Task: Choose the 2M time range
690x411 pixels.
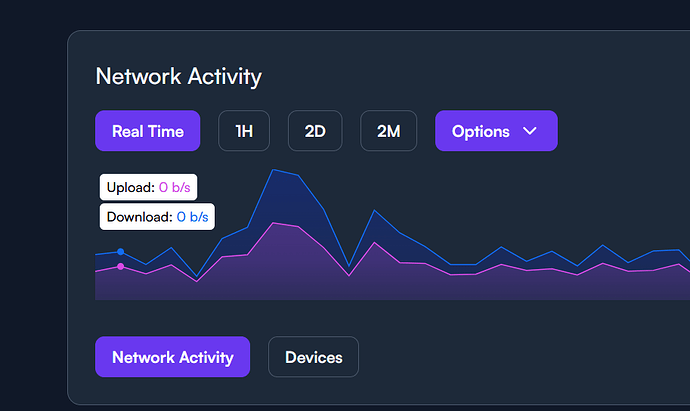Action: point(388,131)
